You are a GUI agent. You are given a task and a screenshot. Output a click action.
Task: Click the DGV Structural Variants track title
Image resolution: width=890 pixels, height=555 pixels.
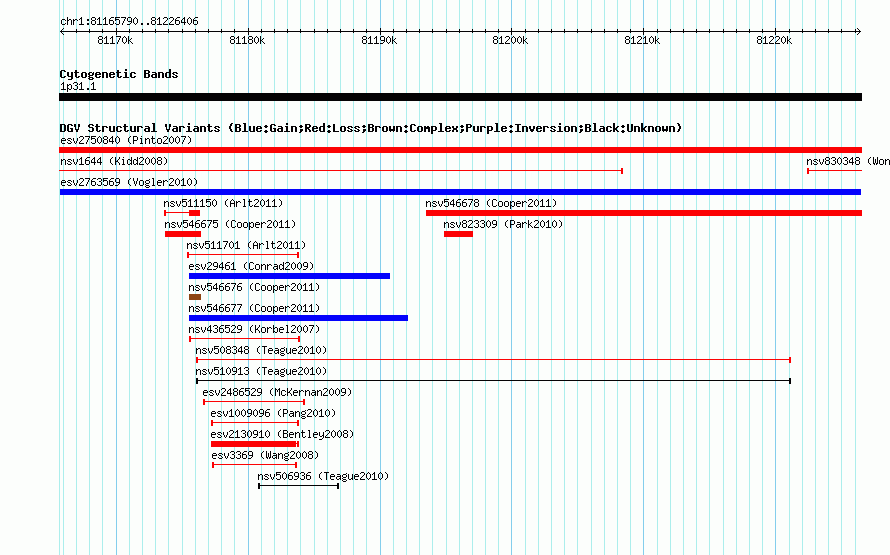click(371, 128)
